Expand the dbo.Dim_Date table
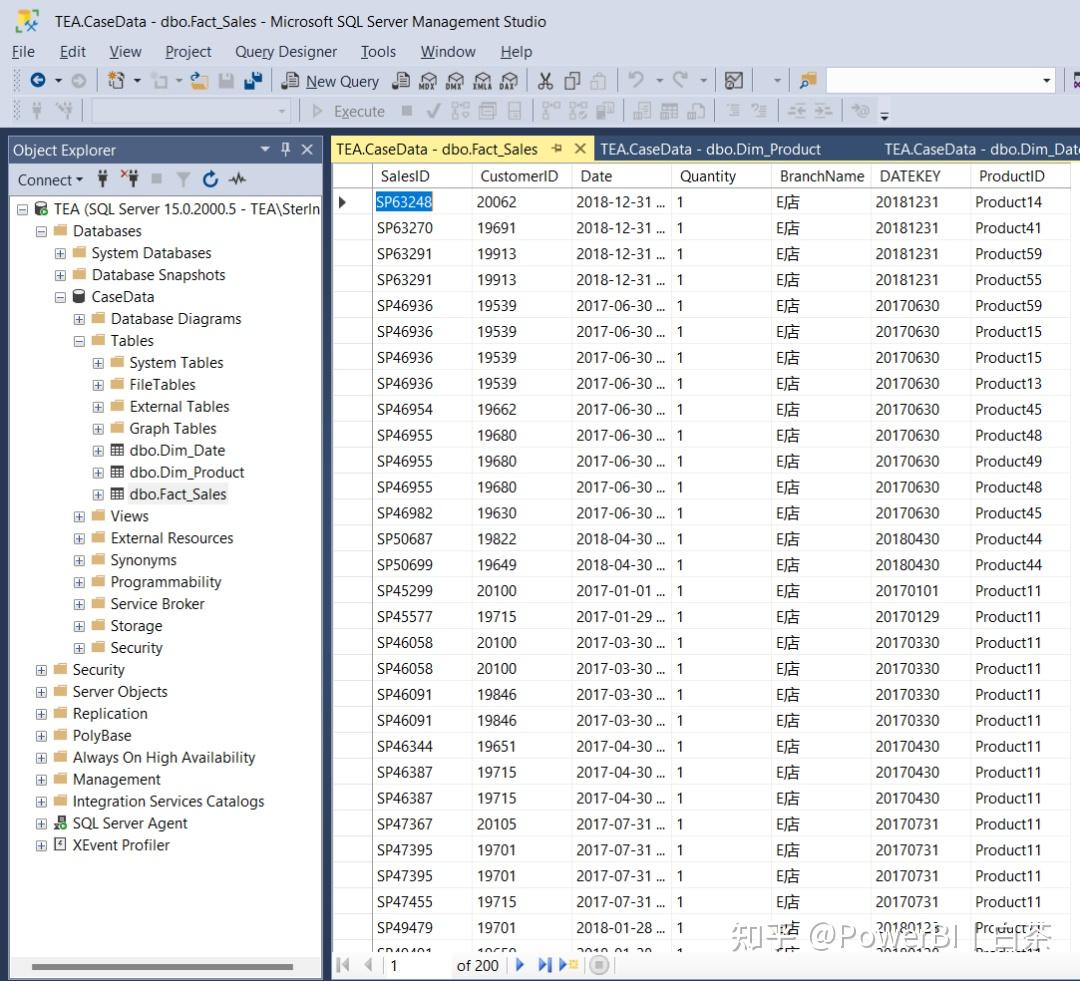Viewport: 1080px width, 981px height. coord(98,451)
